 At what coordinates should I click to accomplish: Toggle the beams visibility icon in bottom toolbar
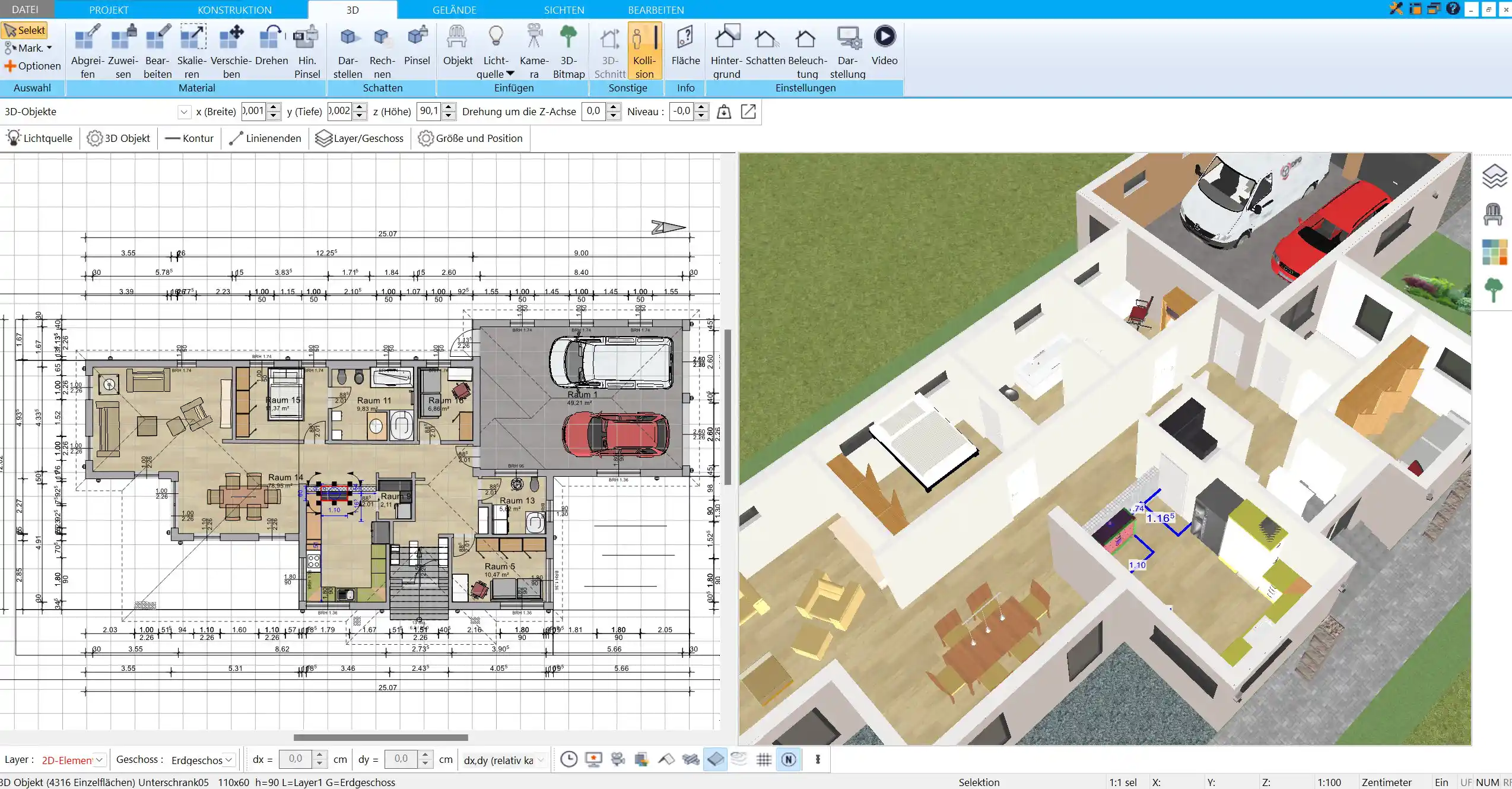[691, 759]
